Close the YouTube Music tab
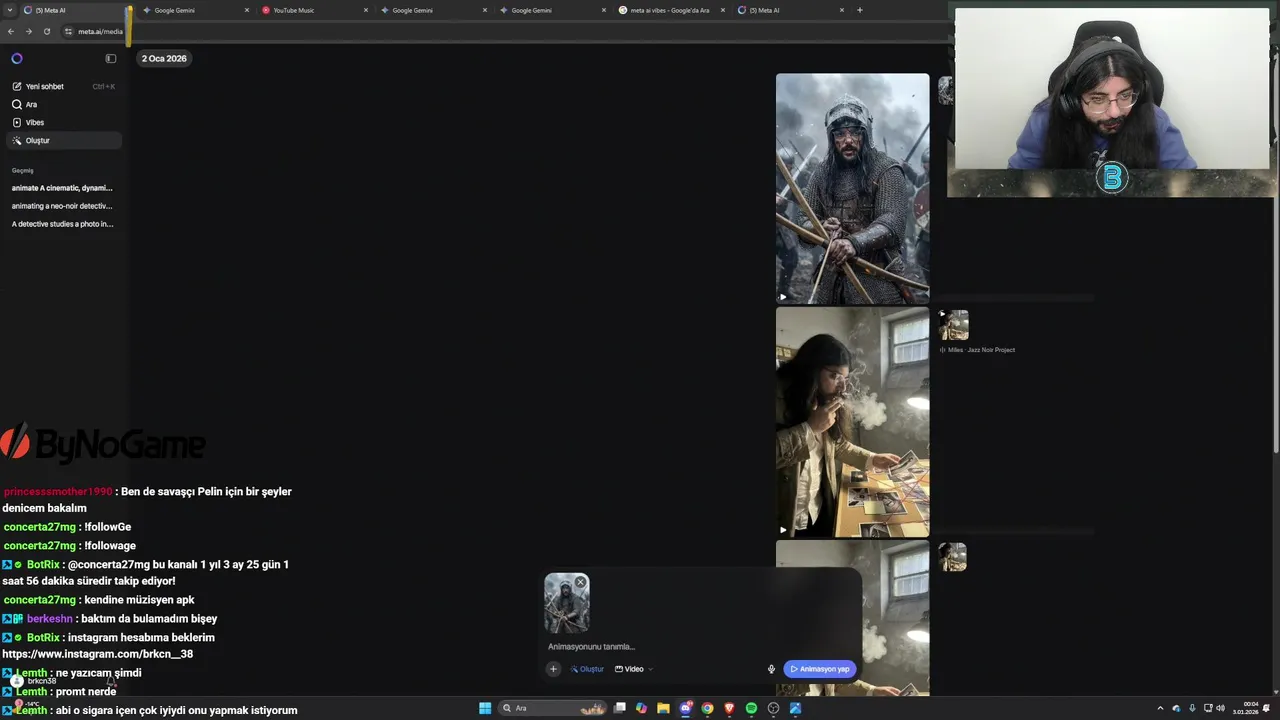Image resolution: width=1280 pixels, height=720 pixels. pyautogui.click(x=366, y=10)
